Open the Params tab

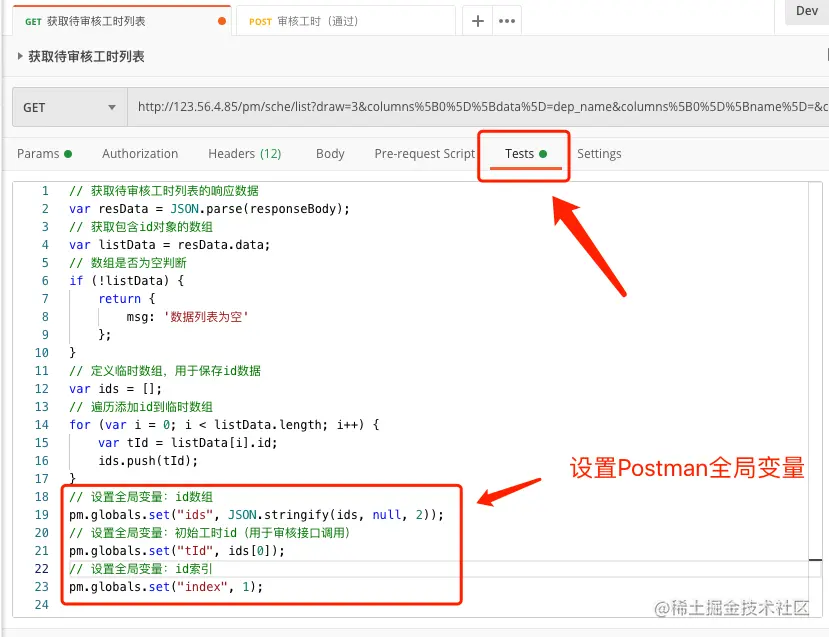[x=44, y=154]
